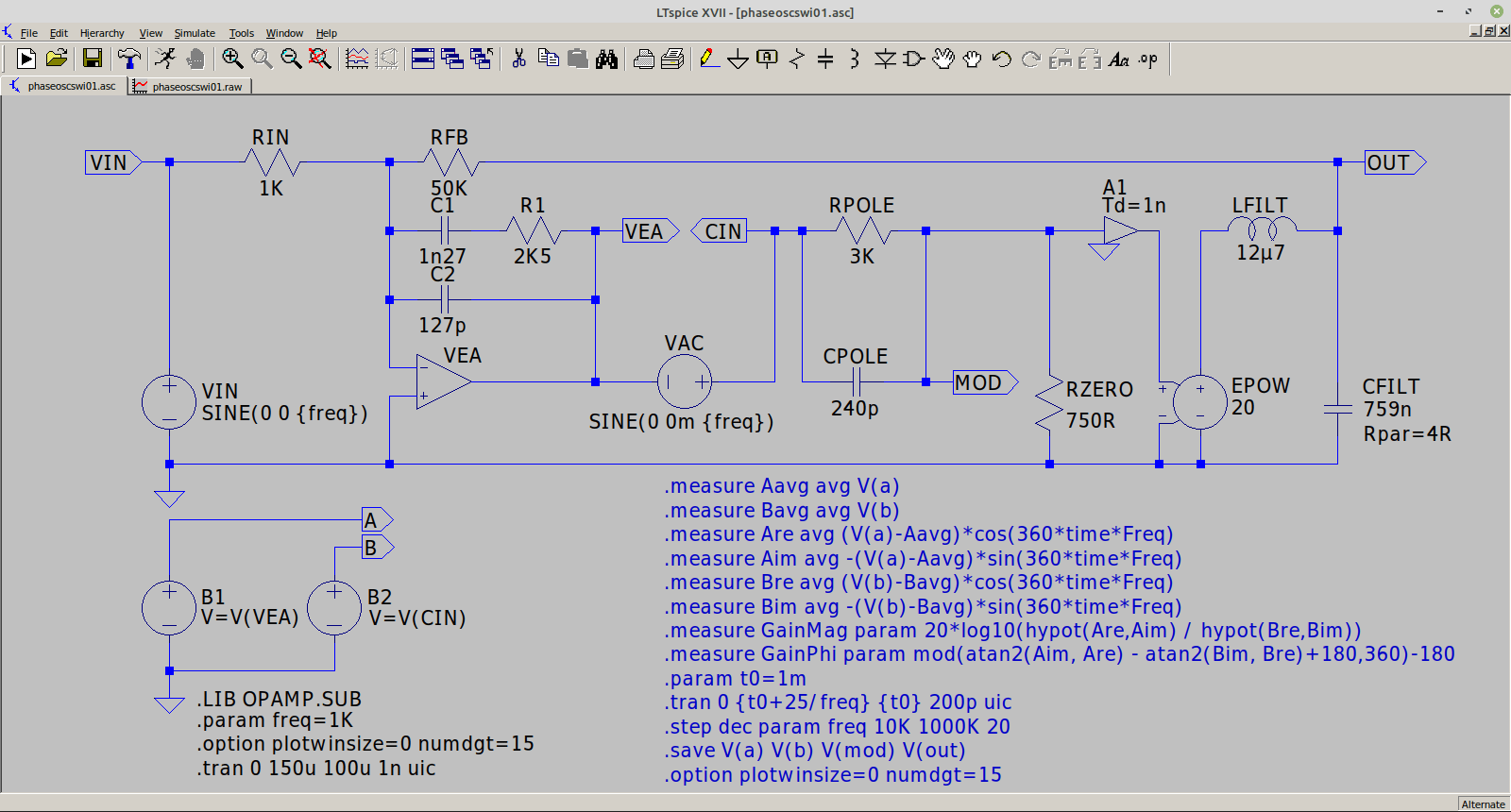Open the Component gate-symbol picker
This screenshot has height=812, width=1511.
coord(913,59)
